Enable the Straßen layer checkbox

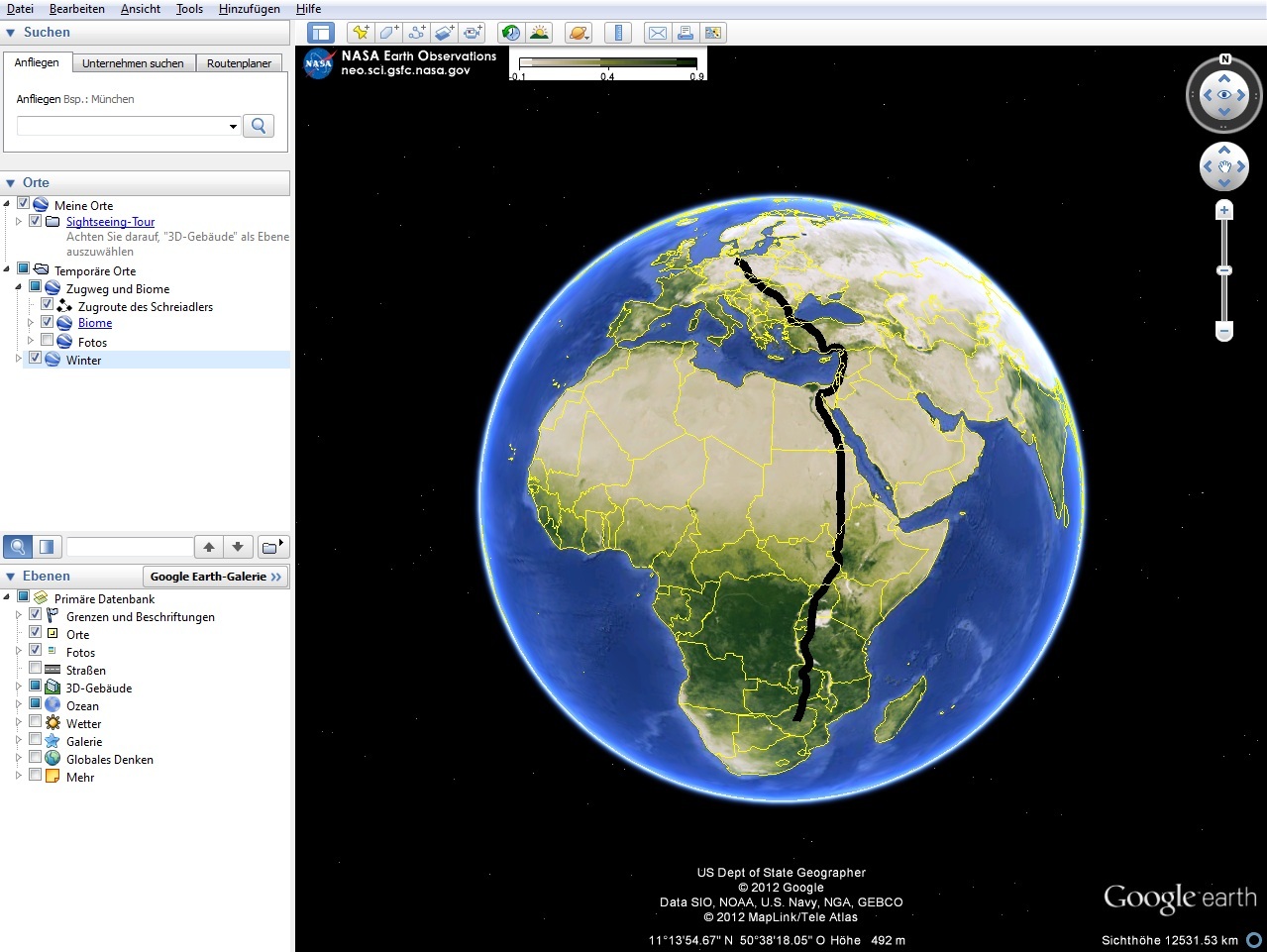[x=36, y=670]
